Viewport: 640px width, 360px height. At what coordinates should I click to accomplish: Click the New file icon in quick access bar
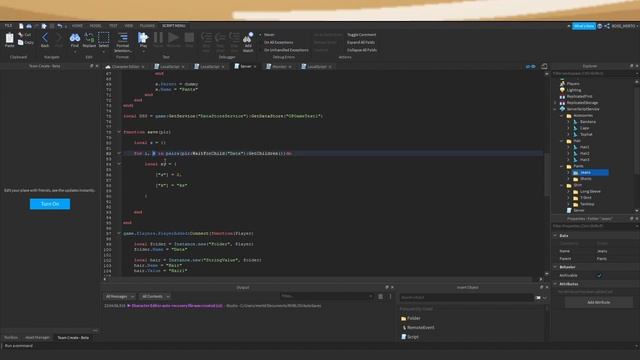point(21,26)
